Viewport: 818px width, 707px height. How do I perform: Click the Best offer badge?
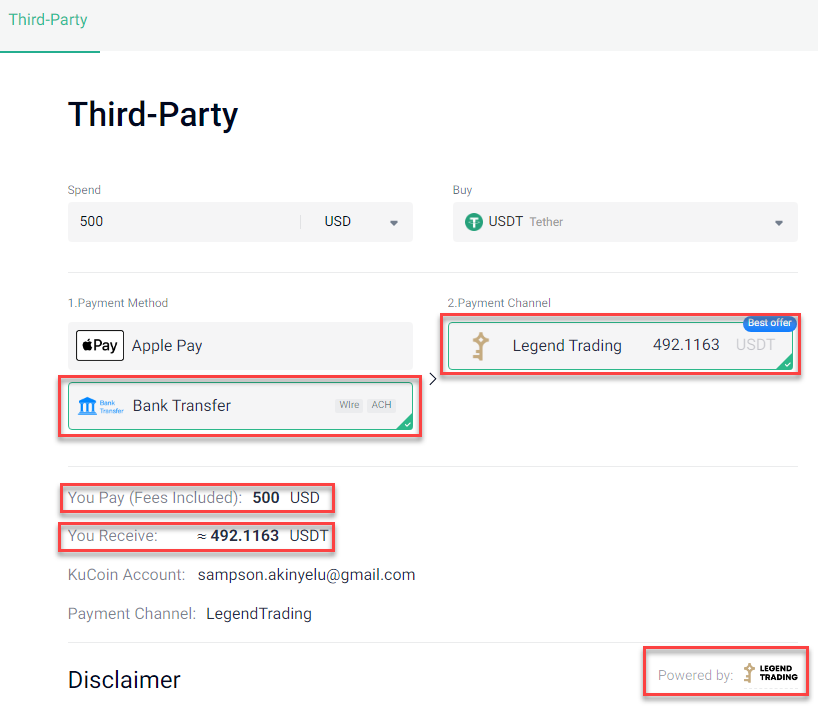pos(769,323)
